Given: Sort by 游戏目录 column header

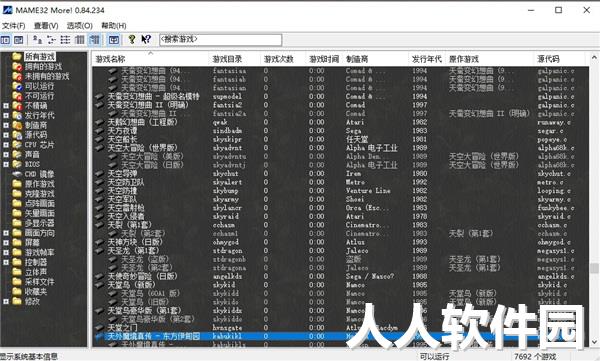Looking at the screenshot, I should tap(235, 59).
